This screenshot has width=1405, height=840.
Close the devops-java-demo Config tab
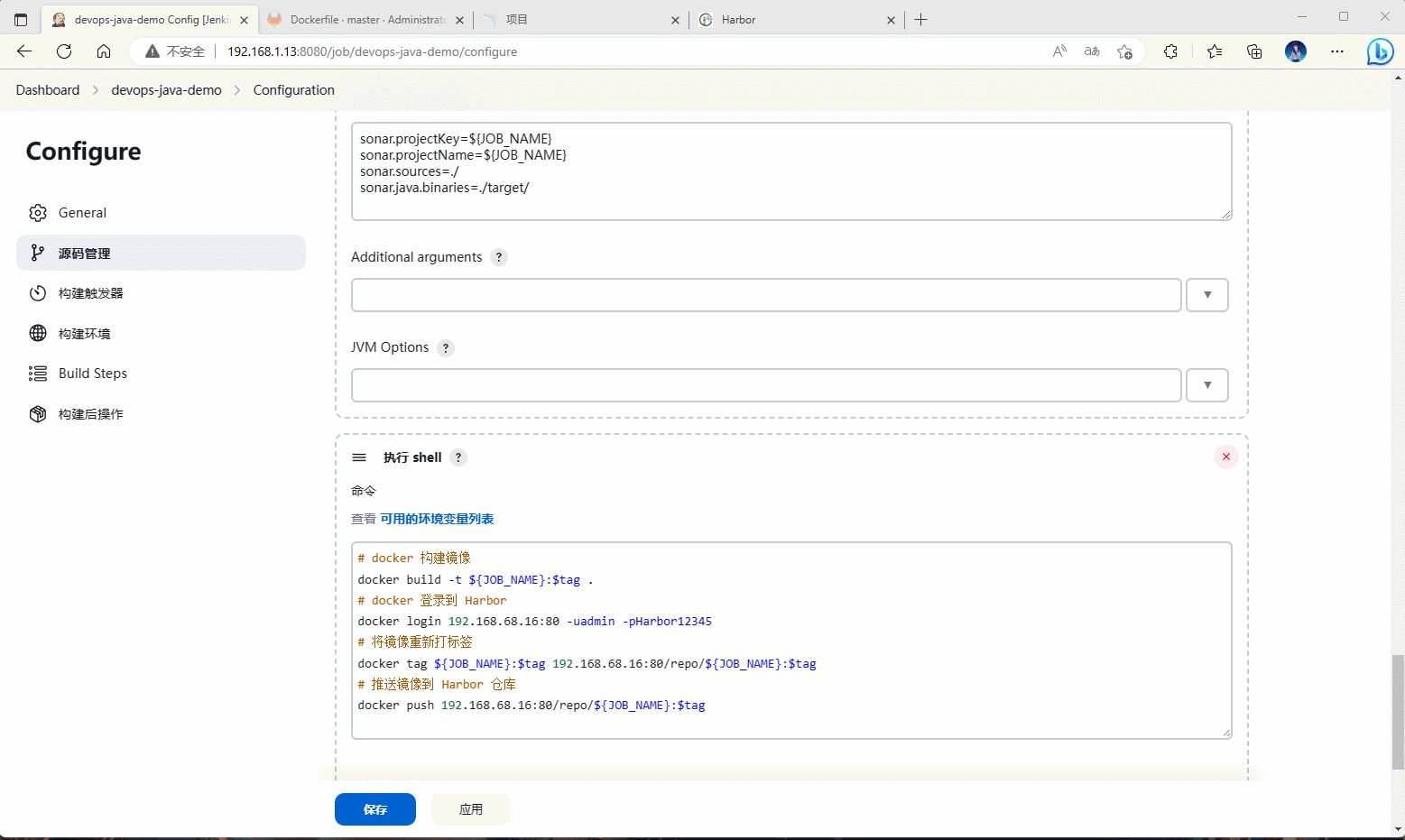[244, 20]
